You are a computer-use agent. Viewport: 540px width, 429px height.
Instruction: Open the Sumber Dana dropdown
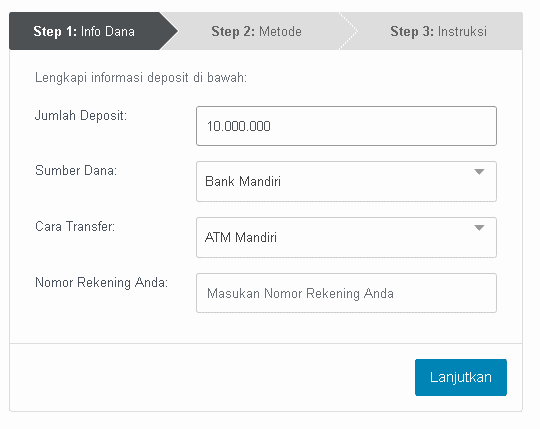coord(346,181)
